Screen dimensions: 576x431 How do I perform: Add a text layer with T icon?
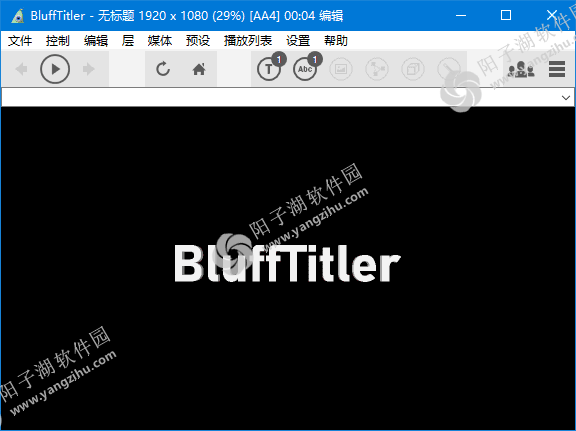[269, 69]
